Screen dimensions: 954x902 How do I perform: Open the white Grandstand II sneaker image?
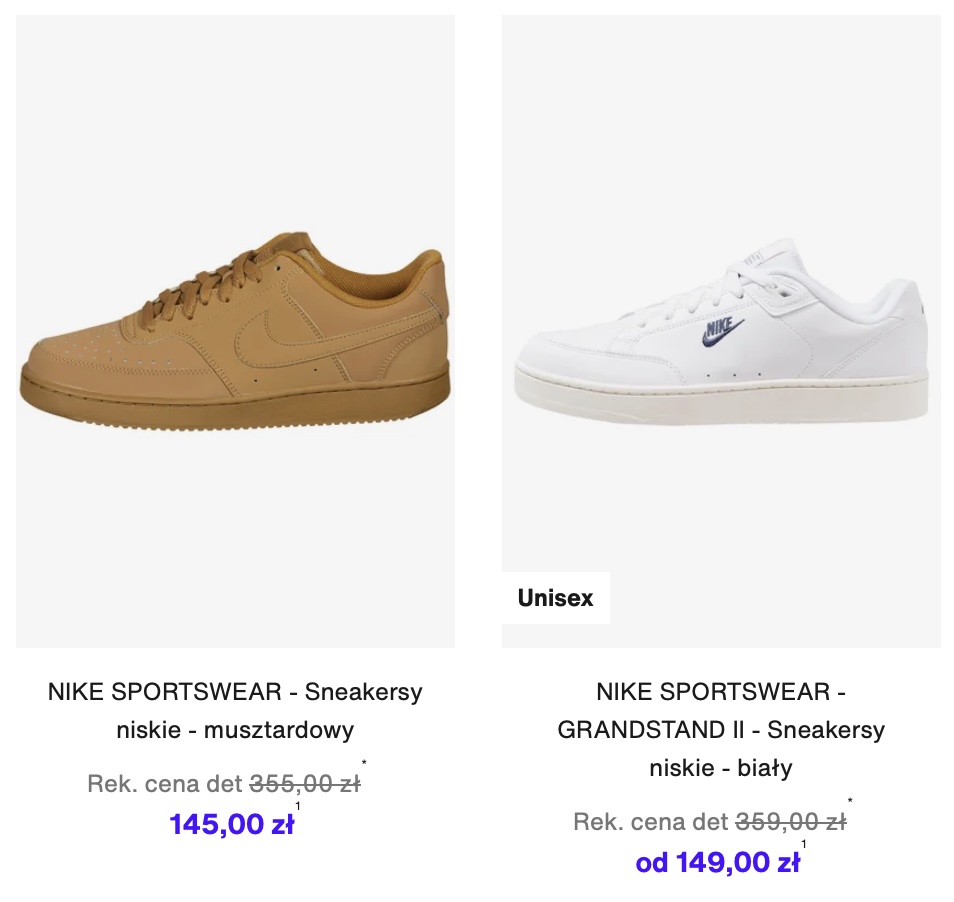[721, 331]
